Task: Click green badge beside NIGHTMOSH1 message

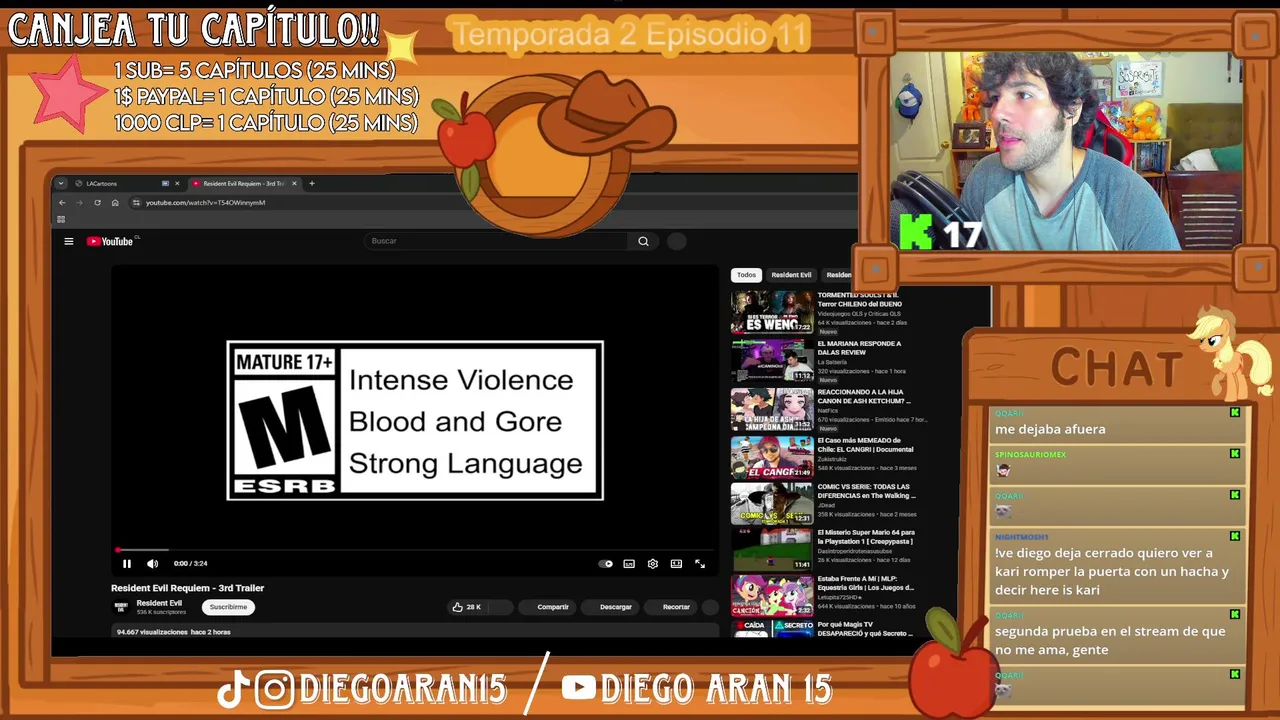Action: click(x=1235, y=536)
